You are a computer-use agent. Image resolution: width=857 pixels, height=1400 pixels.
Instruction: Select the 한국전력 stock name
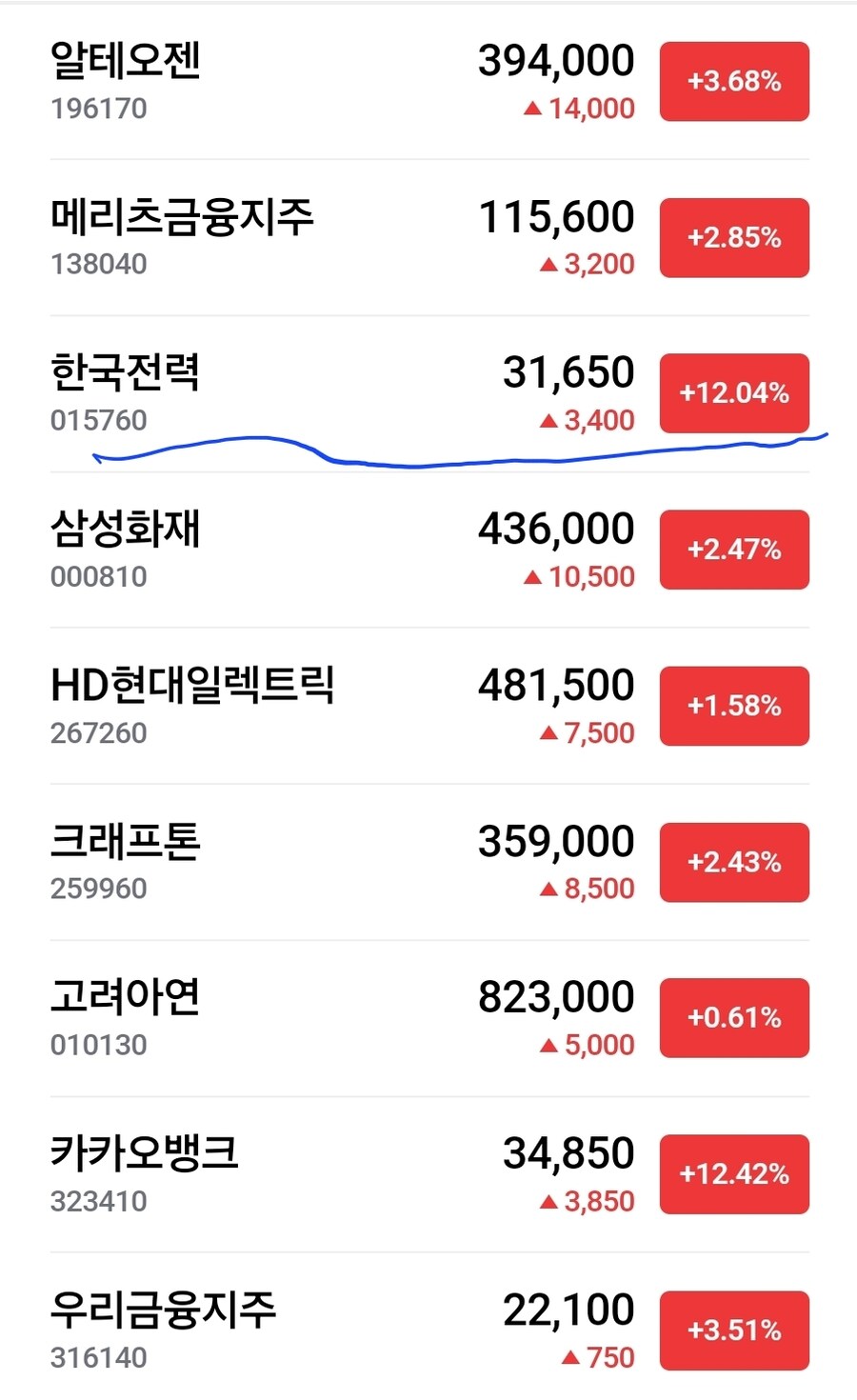pyautogui.click(x=126, y=373)
